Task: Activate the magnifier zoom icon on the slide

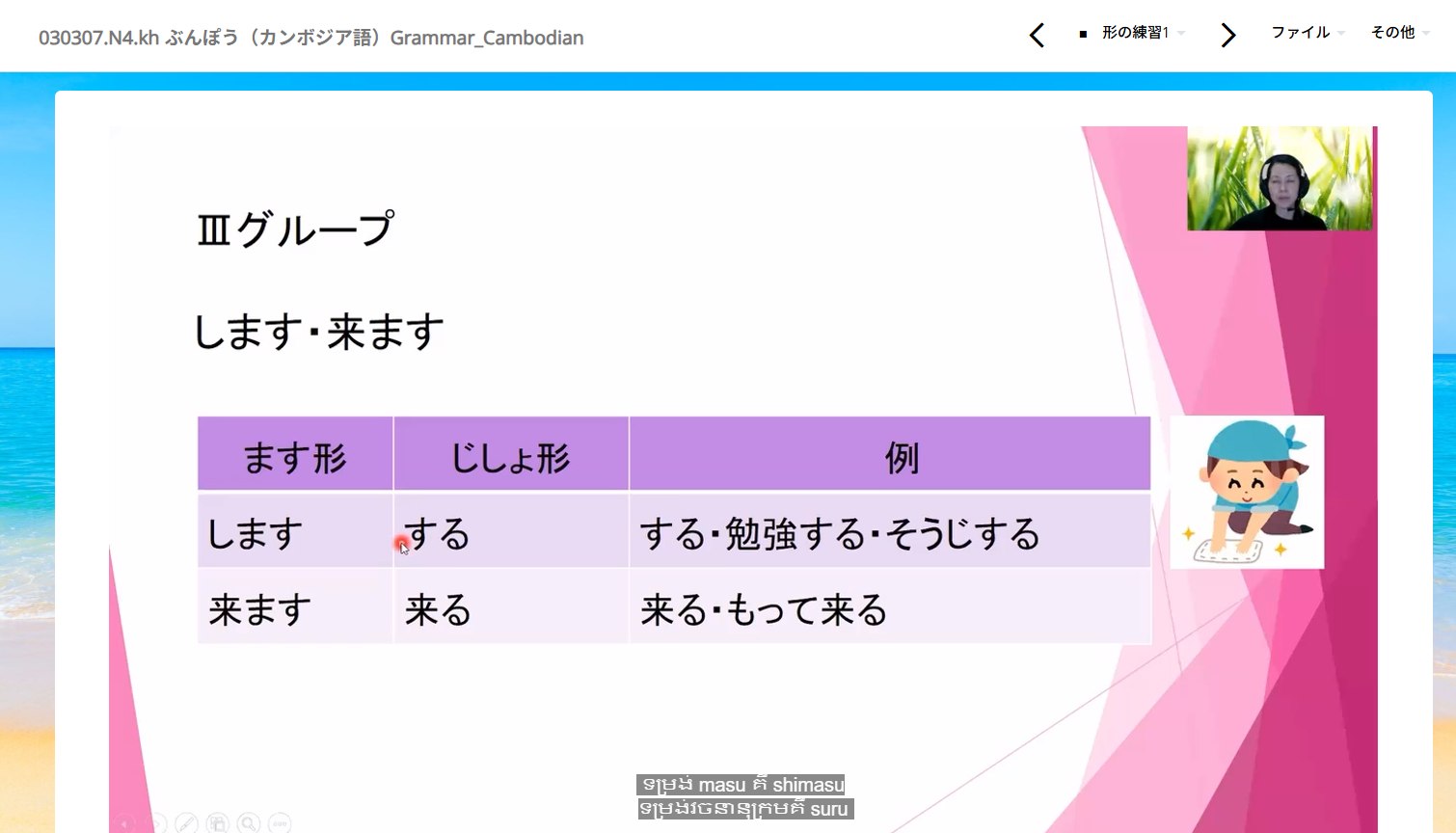Action: click(x=249, y=823)
